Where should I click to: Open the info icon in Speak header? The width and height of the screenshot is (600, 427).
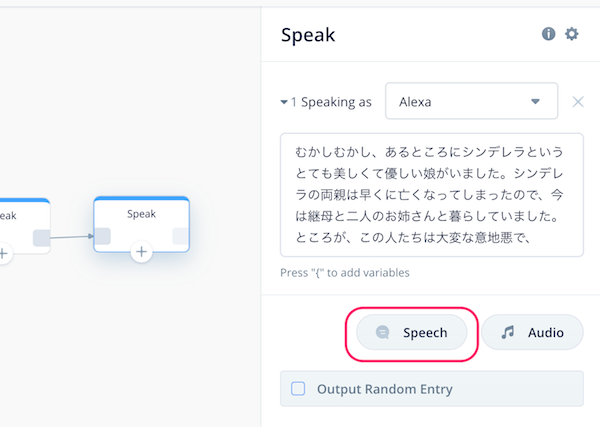point(548,34)
